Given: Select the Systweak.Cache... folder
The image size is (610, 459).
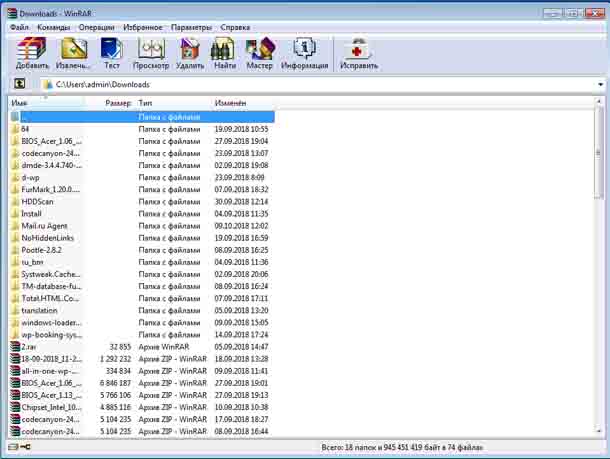Looking at the screenshot, I should tap(142, 274).
